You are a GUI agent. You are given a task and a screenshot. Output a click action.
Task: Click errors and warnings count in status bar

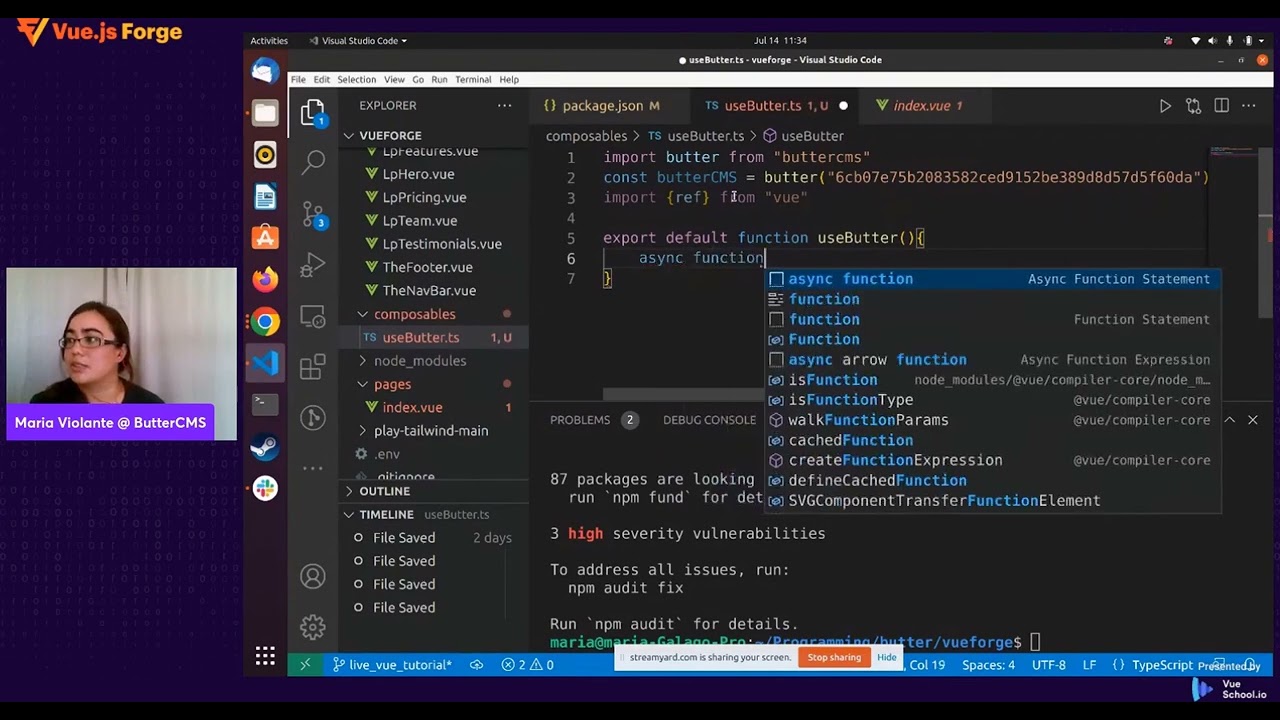click(x=528, y=664)
